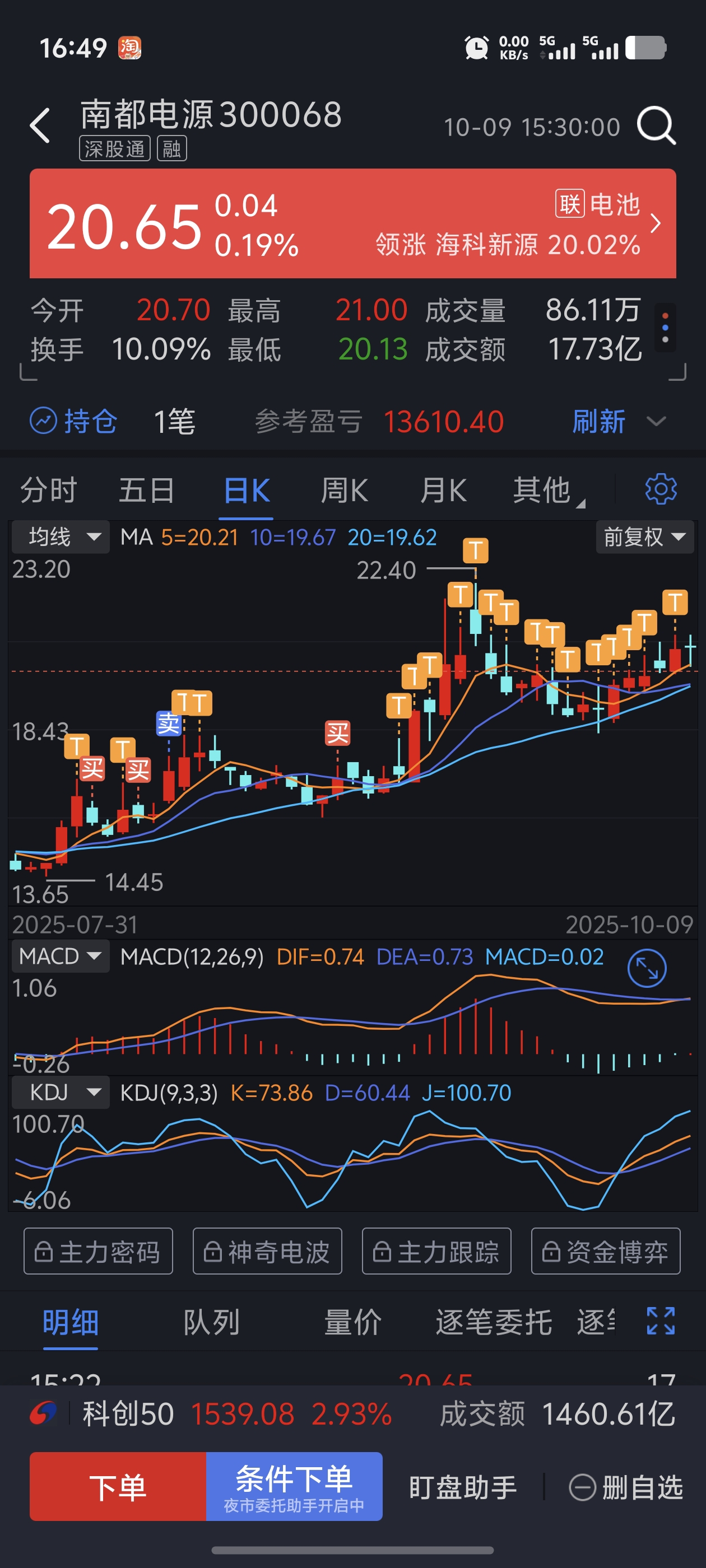Image resolution: width=706 pixels, height=1568 pixels.
Task: Expand the MACD indicator fullscreen arrows icon
Action: point(647,968)
